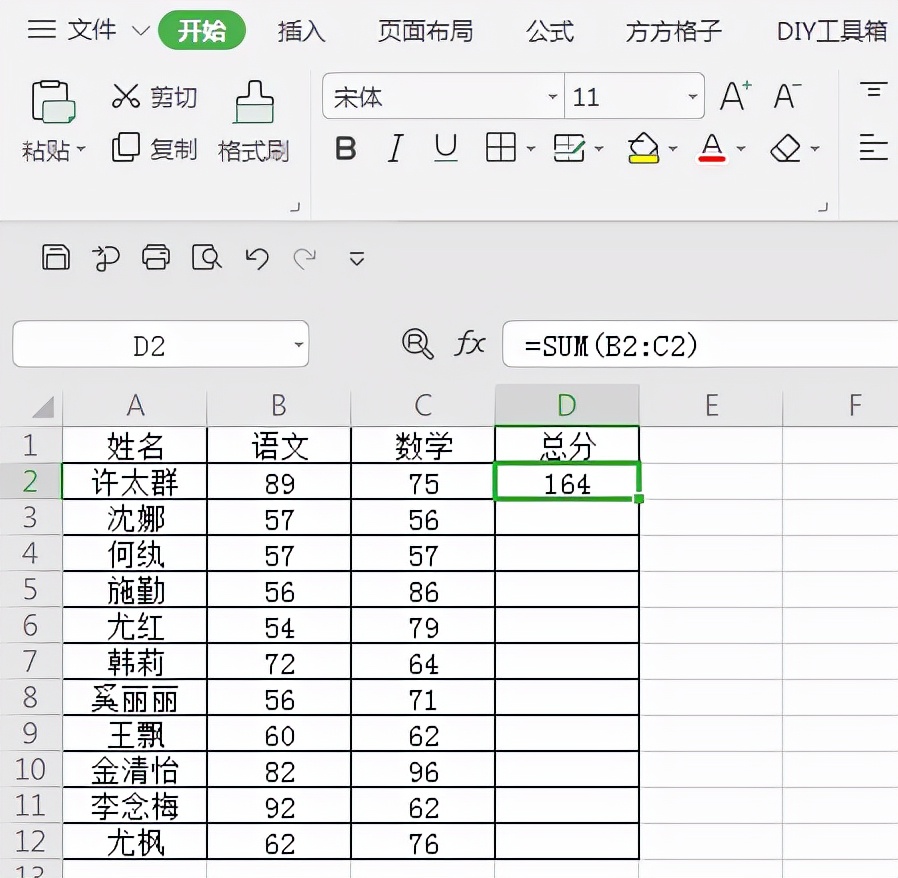898x878 pixels.
Task: Open Print Preview icon
Action: 207,257
